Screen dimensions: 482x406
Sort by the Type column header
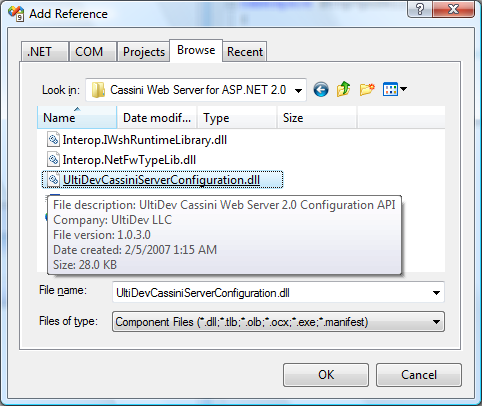coord(237,118)
